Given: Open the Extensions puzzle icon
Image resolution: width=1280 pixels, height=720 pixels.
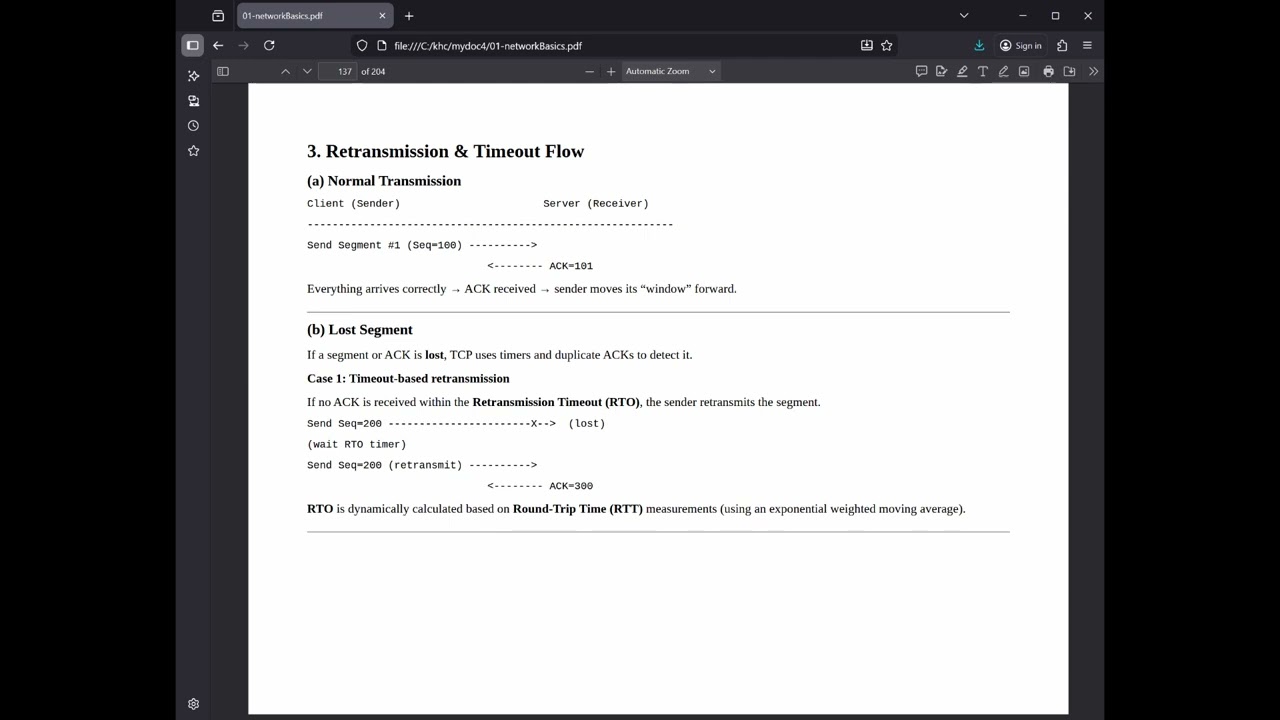Looking at the screenshot, I should 1062,45.
